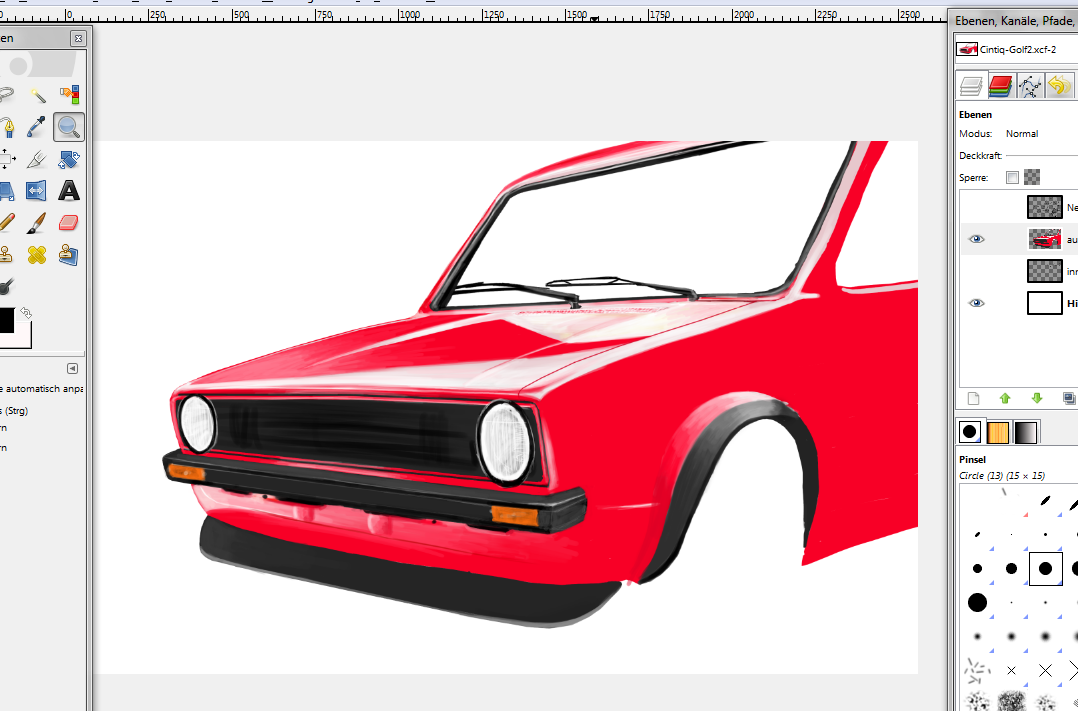Click the black foreground color swatch

click(x=5, y=321)
